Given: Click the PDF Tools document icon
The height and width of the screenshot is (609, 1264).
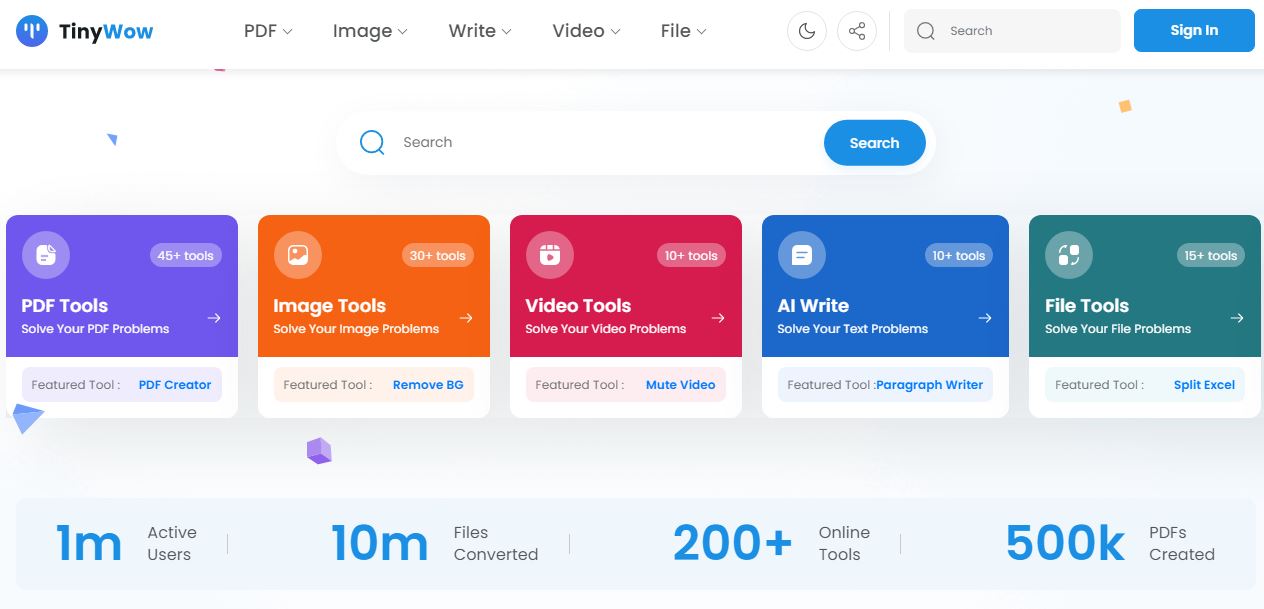Looking at the screenshot, I should tap(46, 255).
